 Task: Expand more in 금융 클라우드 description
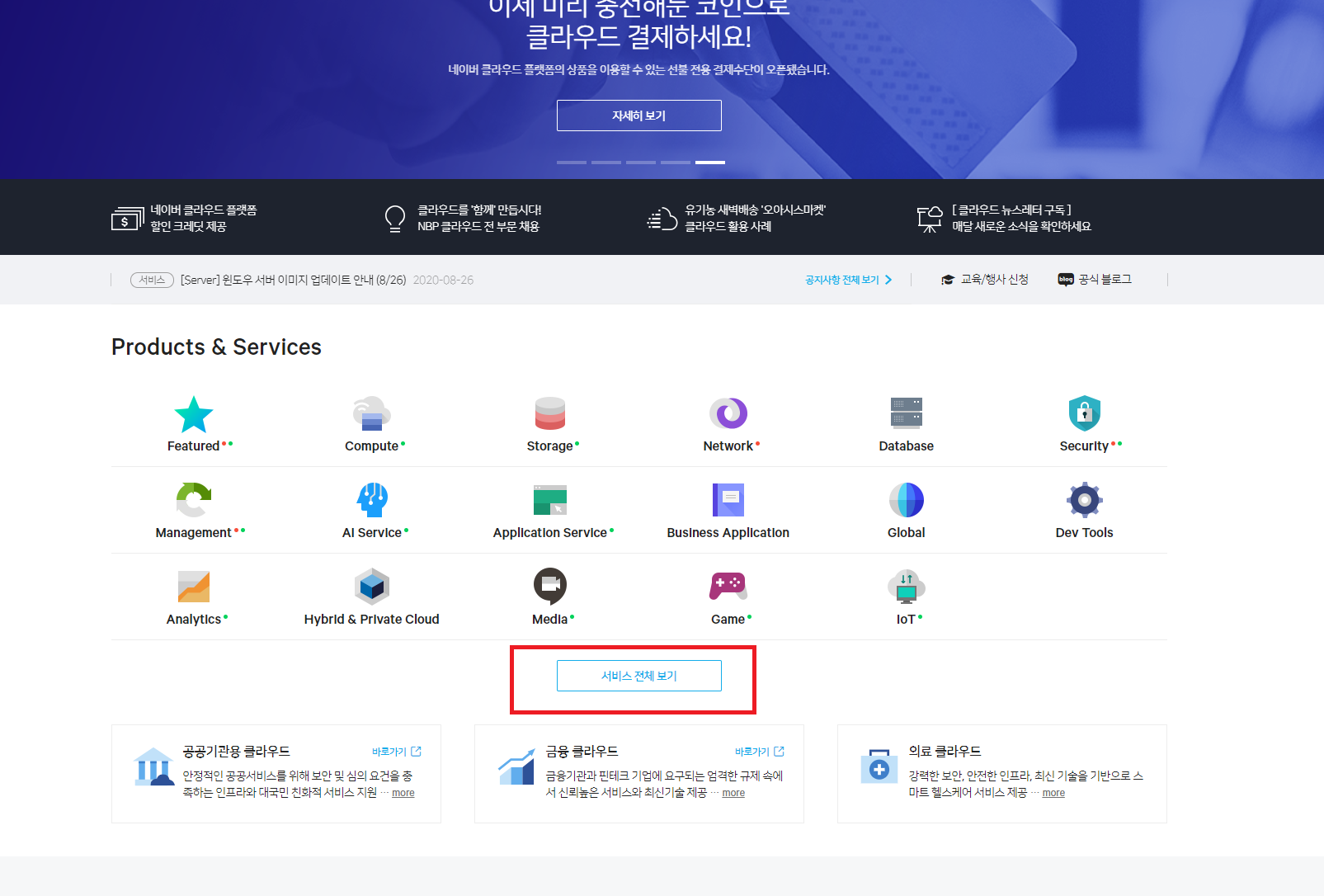point(733,793)
